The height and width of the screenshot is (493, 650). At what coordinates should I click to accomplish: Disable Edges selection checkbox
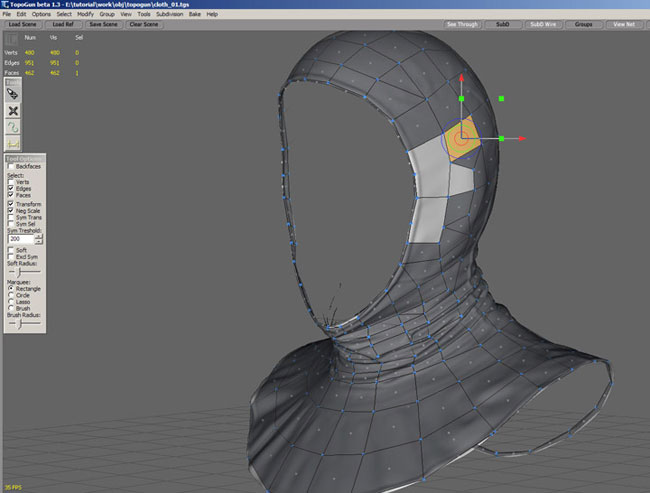click(11, 188)
